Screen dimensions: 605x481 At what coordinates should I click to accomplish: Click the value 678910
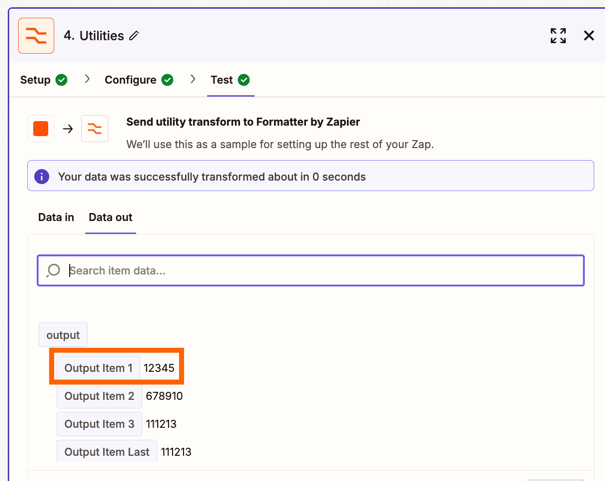(x=164, y=396)
